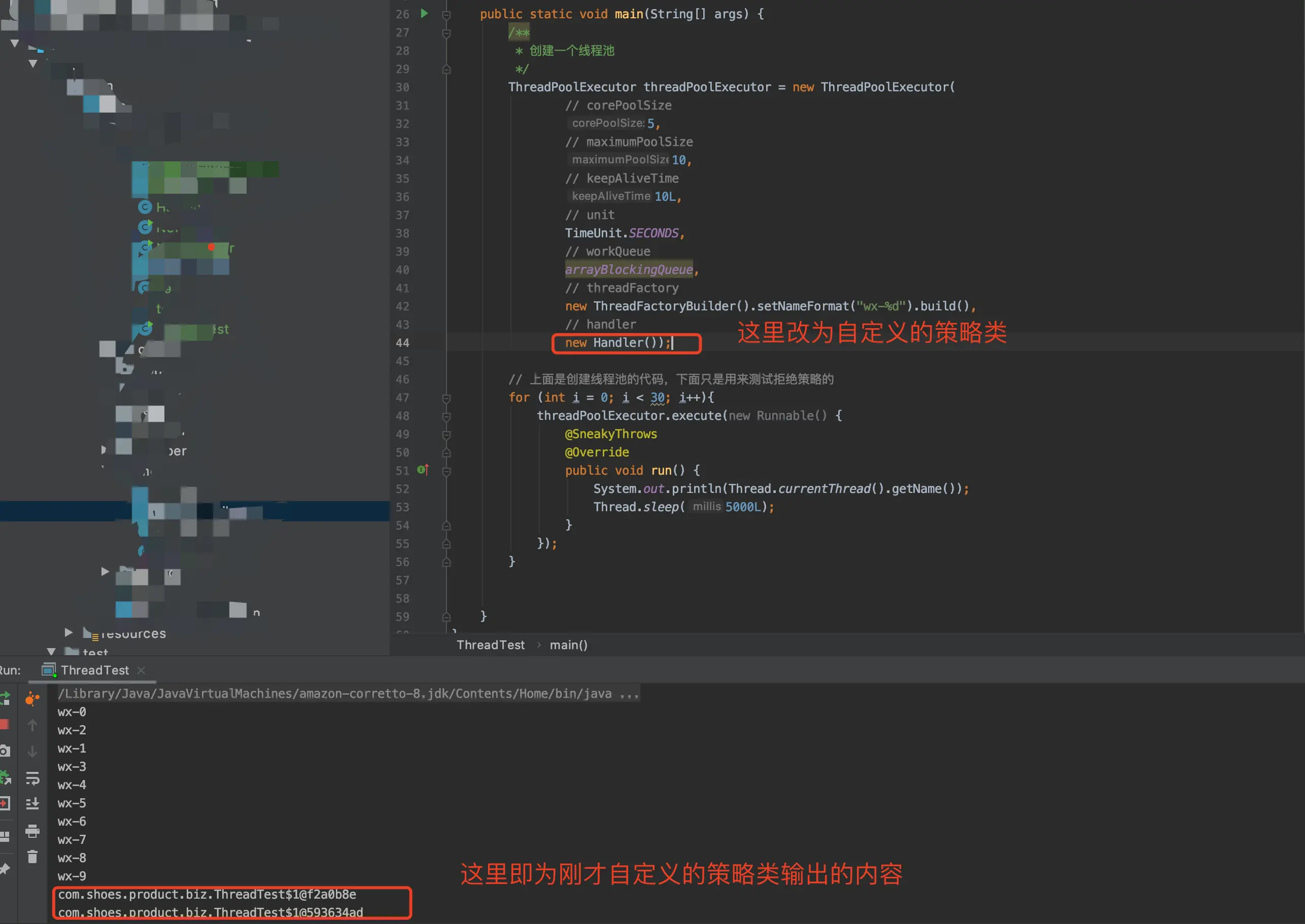Stop the running process with red square

pyautogui.click(x=5, y=724)
